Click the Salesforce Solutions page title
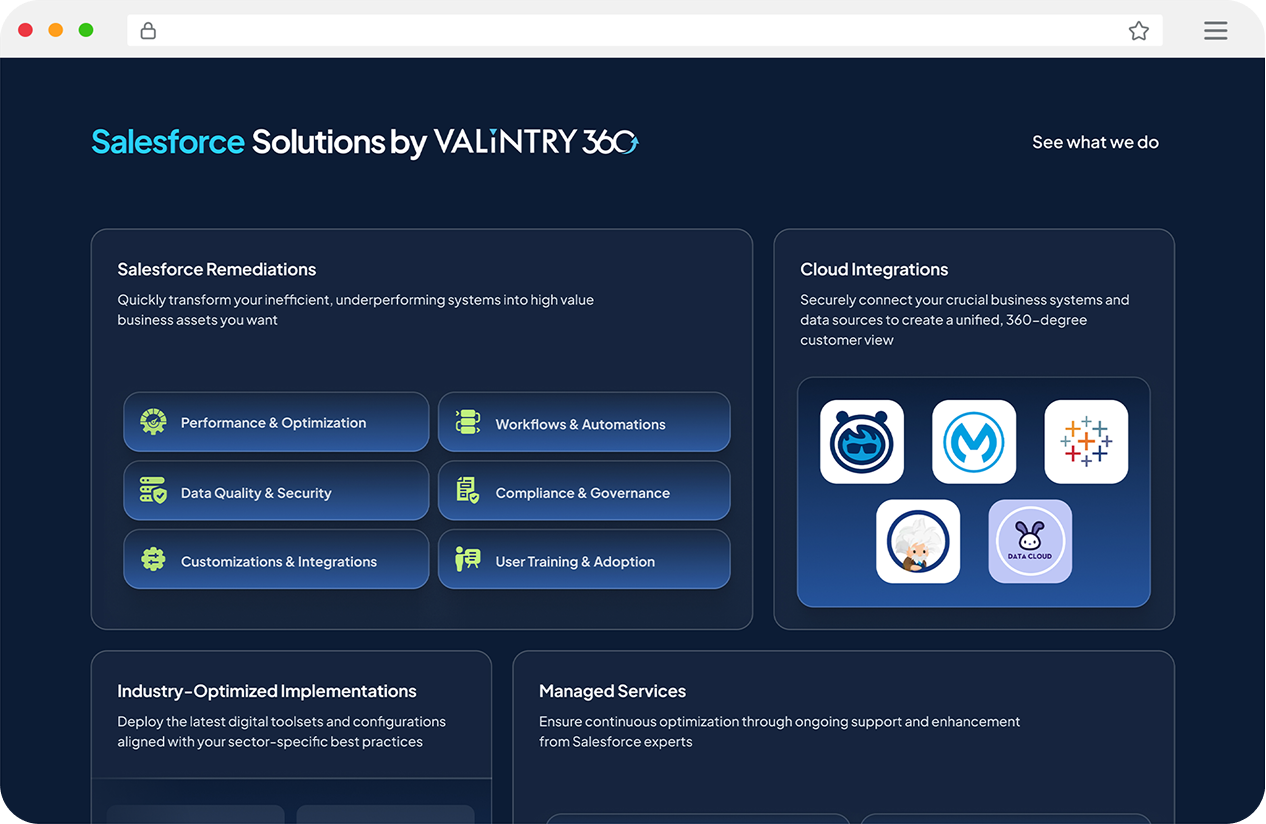The width and height of the screenshot is (1266, 824). (259, 142)
